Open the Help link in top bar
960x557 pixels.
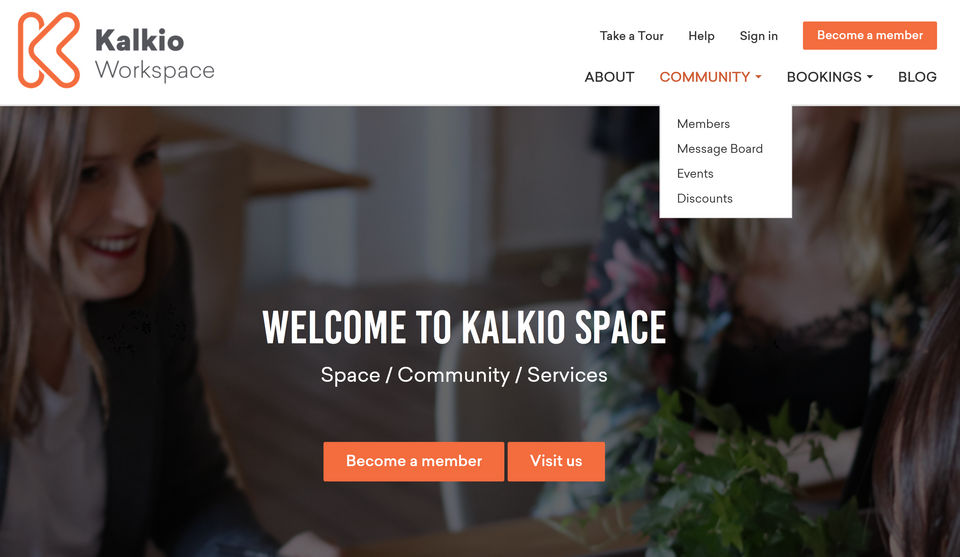click(701, 36)
